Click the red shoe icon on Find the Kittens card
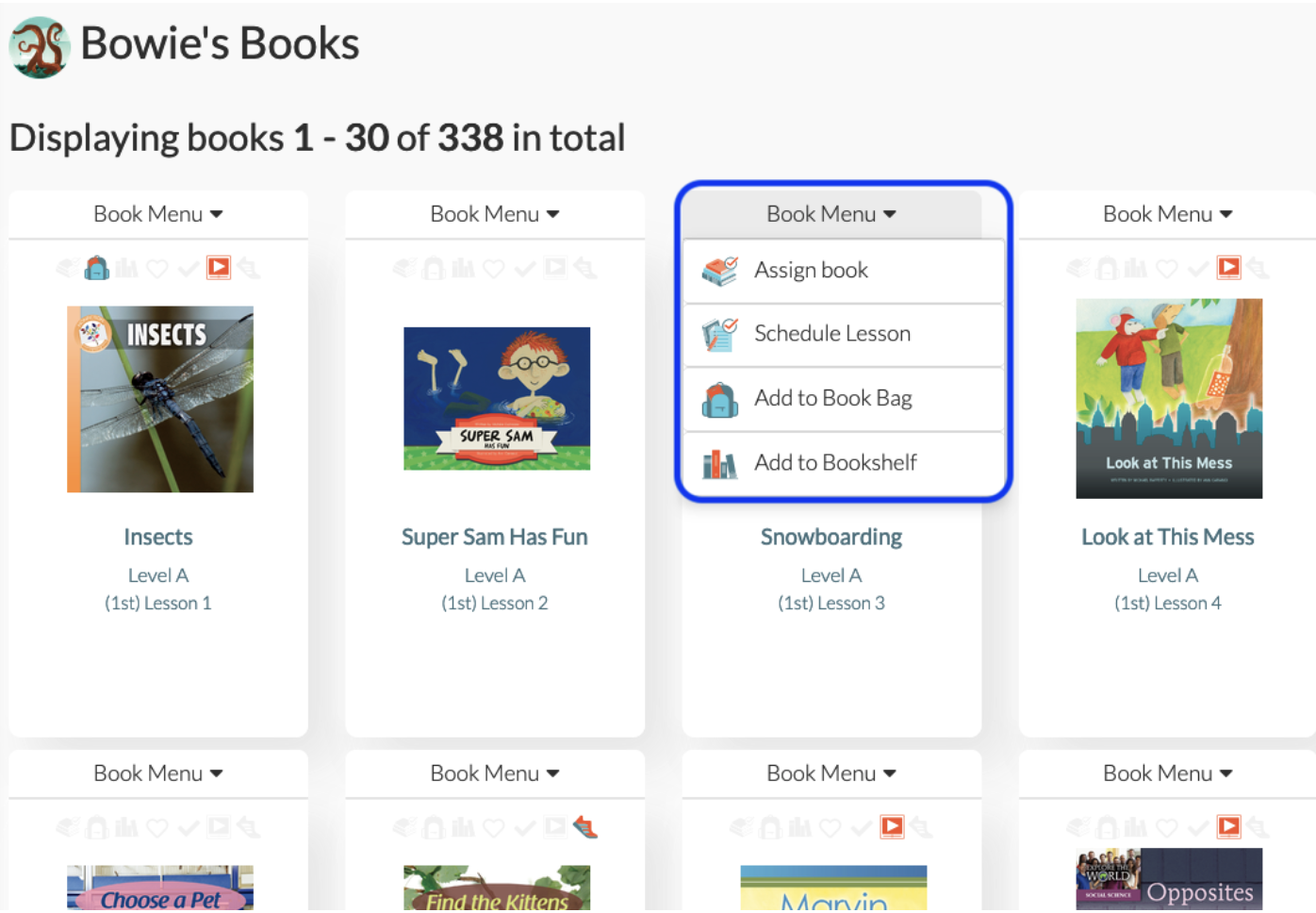1316x913 pixels. point(585,827)
